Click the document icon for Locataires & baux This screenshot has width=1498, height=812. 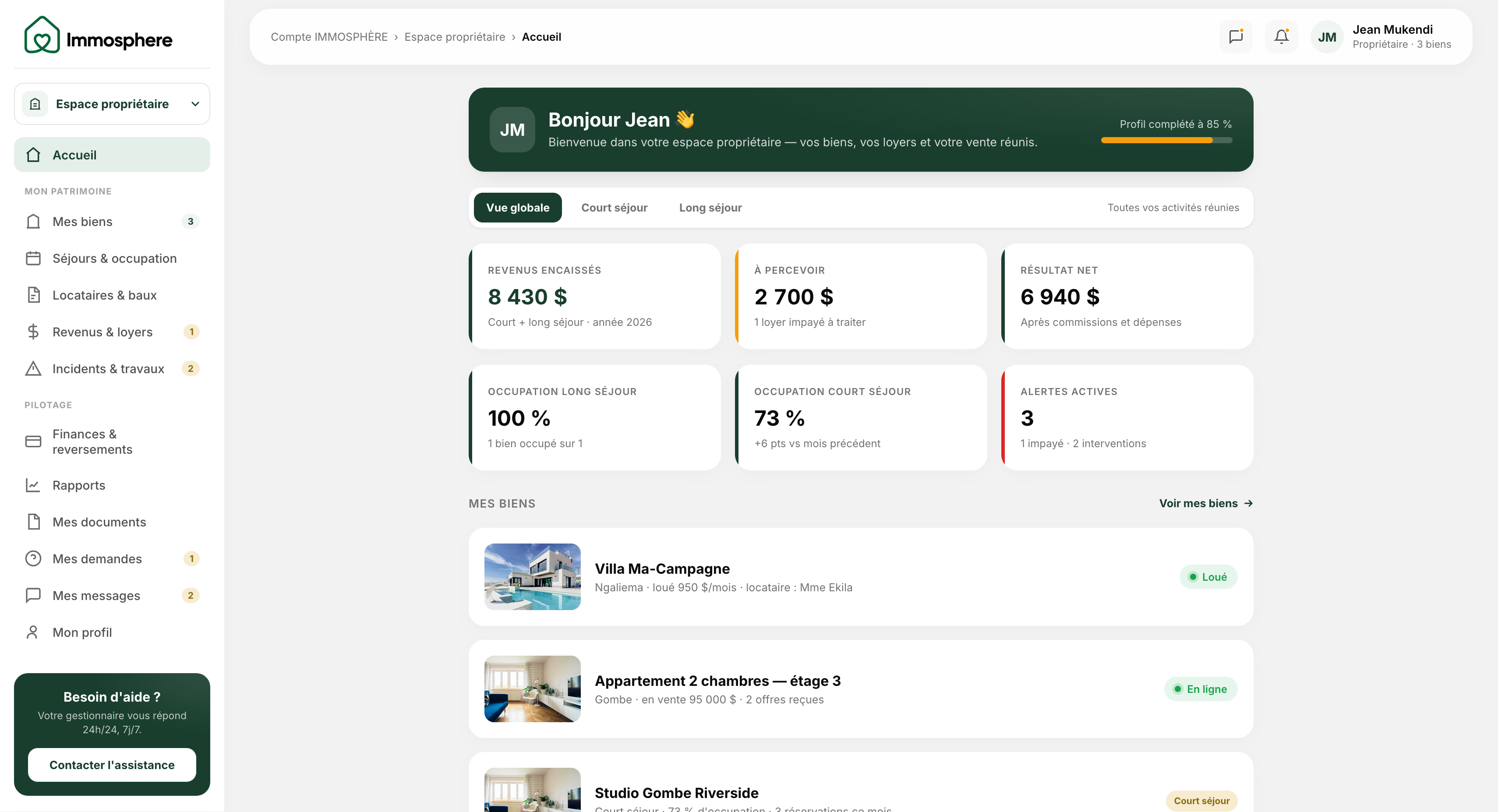pyautogui.click(x=33, y=295)
